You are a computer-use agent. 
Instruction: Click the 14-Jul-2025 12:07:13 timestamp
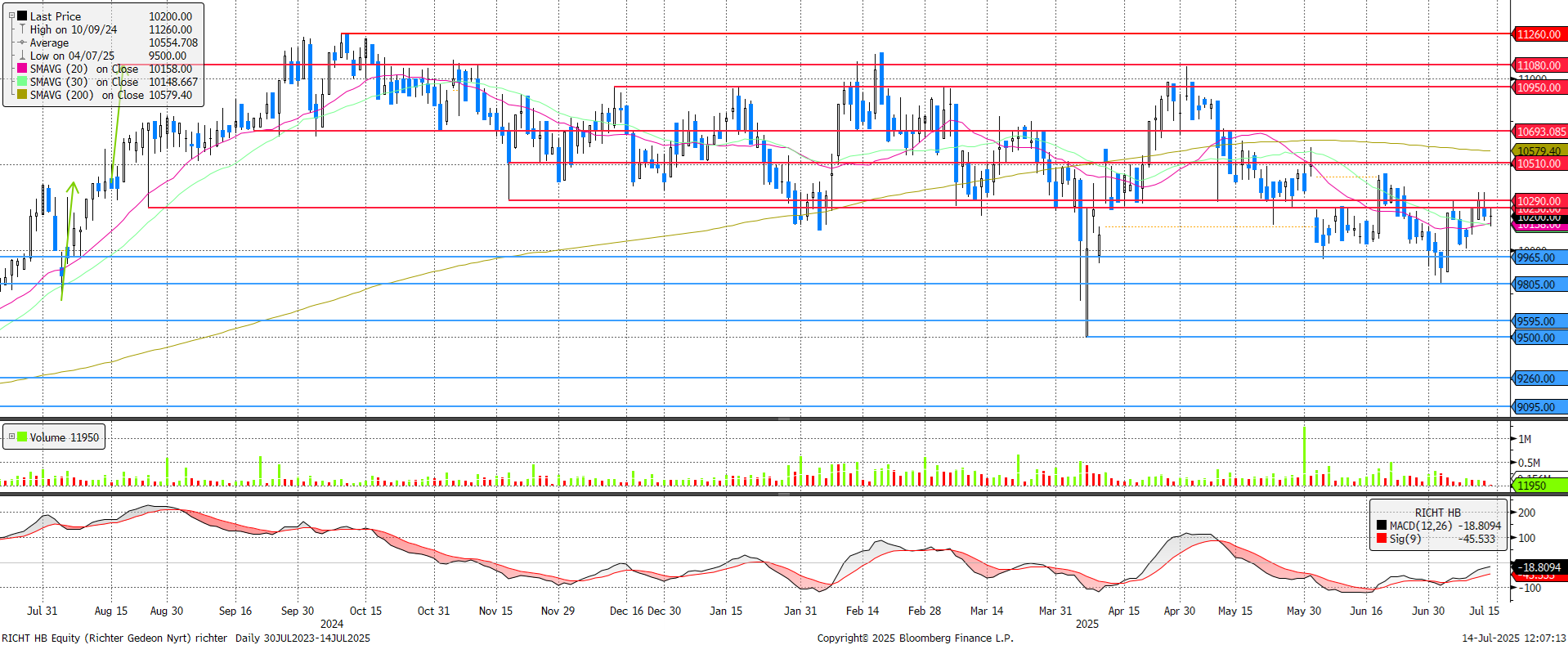pos(1514,638)
